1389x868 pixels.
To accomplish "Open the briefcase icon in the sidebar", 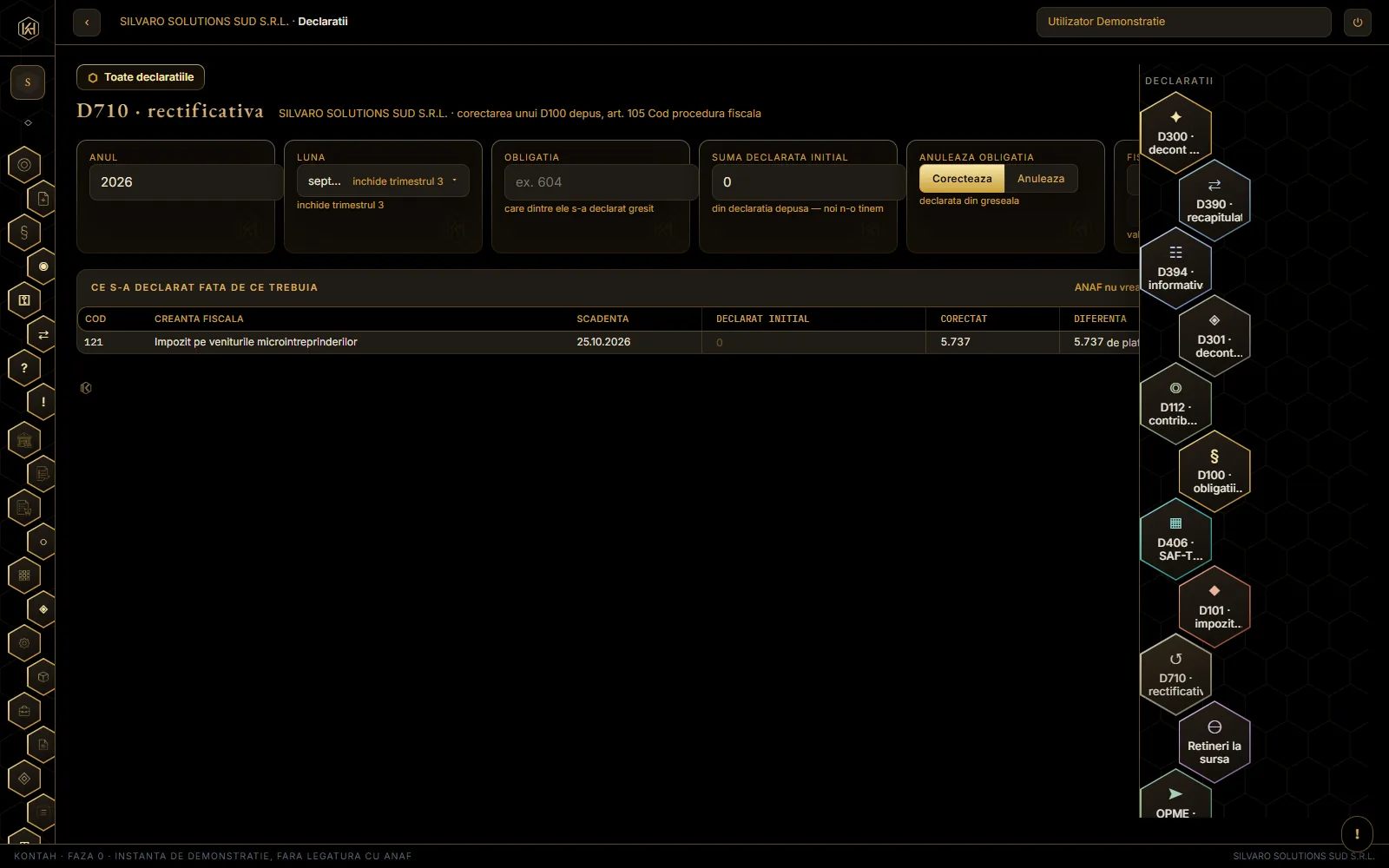I will coord(24,711).
